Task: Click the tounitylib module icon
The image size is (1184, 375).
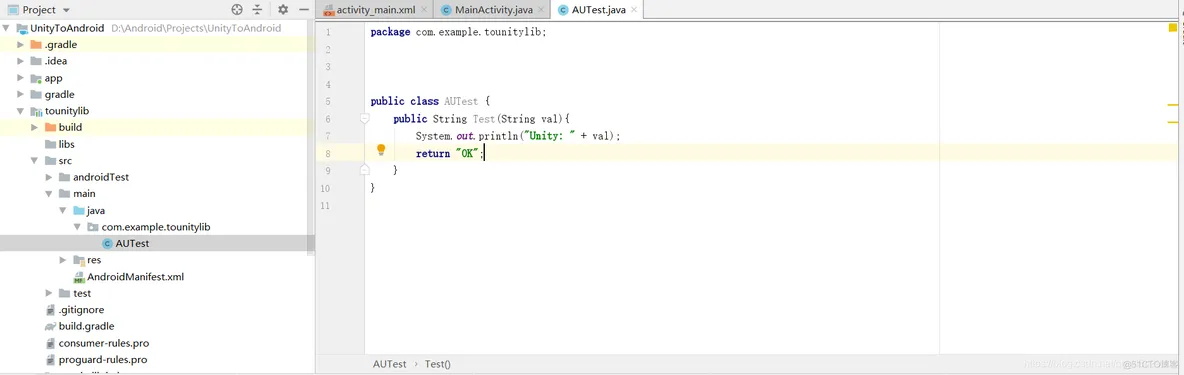Action: (x=36, y=111)
